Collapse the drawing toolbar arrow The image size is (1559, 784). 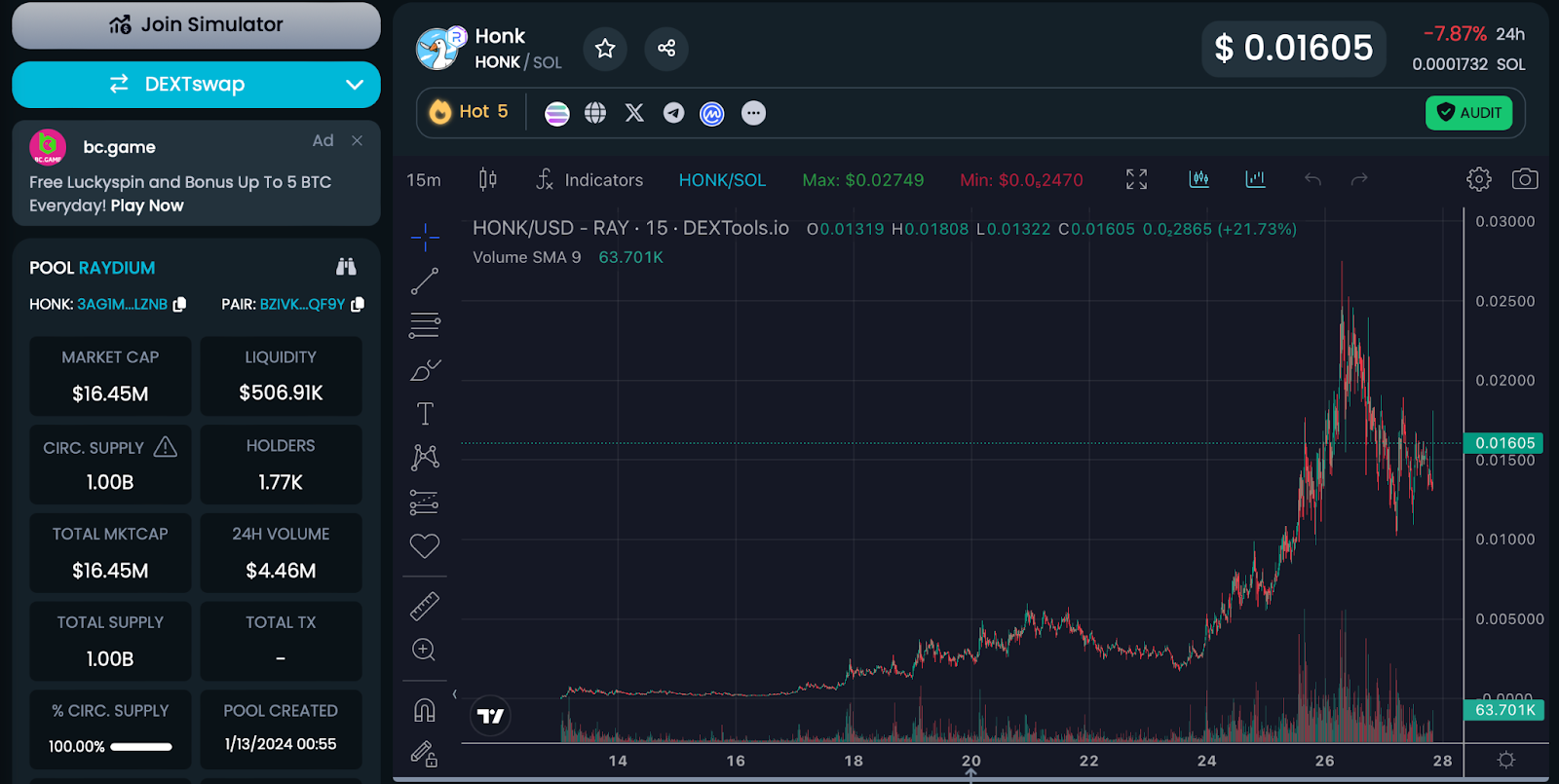coord(454,694)
